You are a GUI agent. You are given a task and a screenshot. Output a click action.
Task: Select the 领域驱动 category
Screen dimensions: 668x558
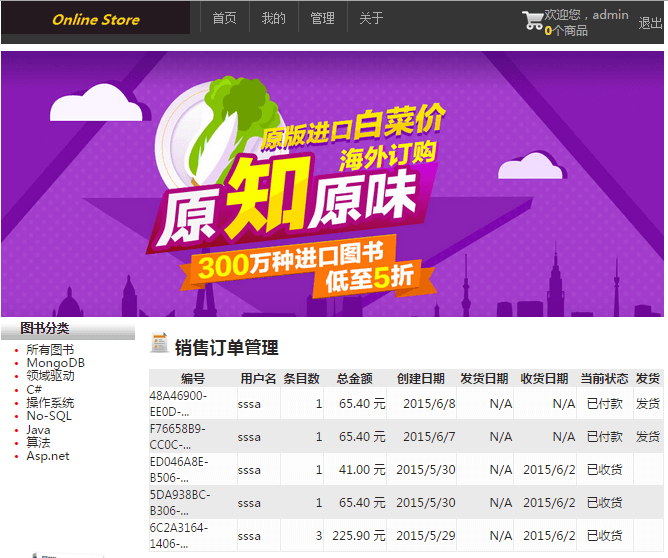[50, 376]
